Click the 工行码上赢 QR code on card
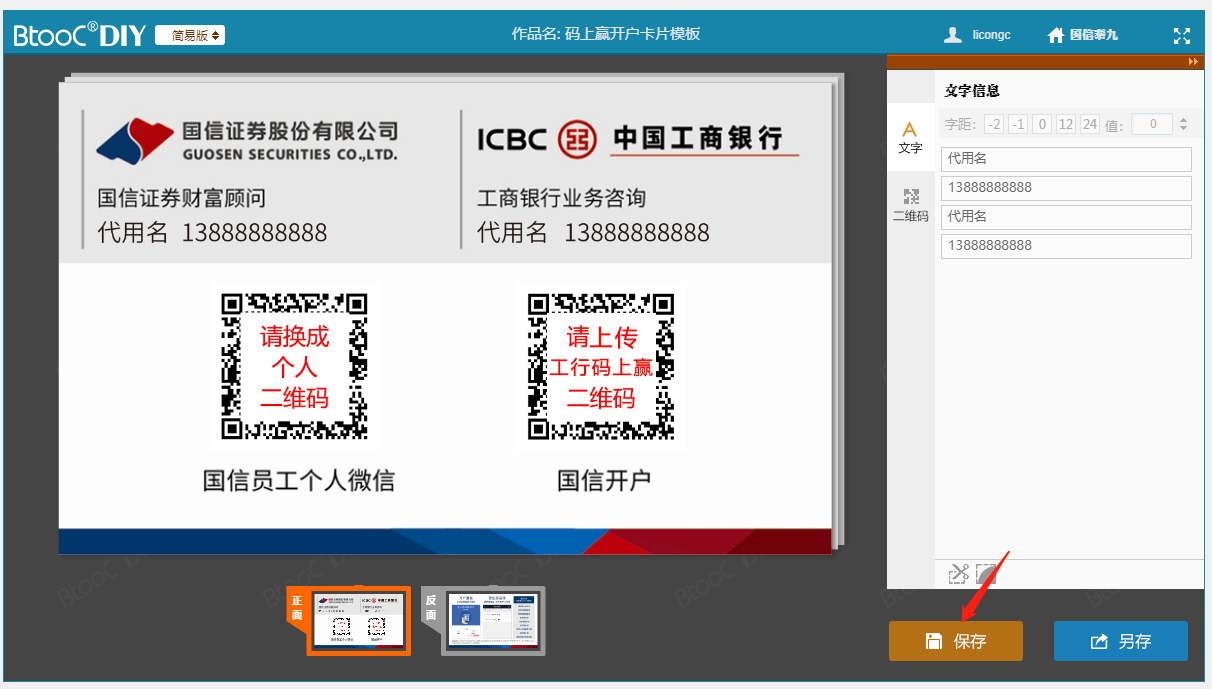1212x689 pixels. point(601,366)
